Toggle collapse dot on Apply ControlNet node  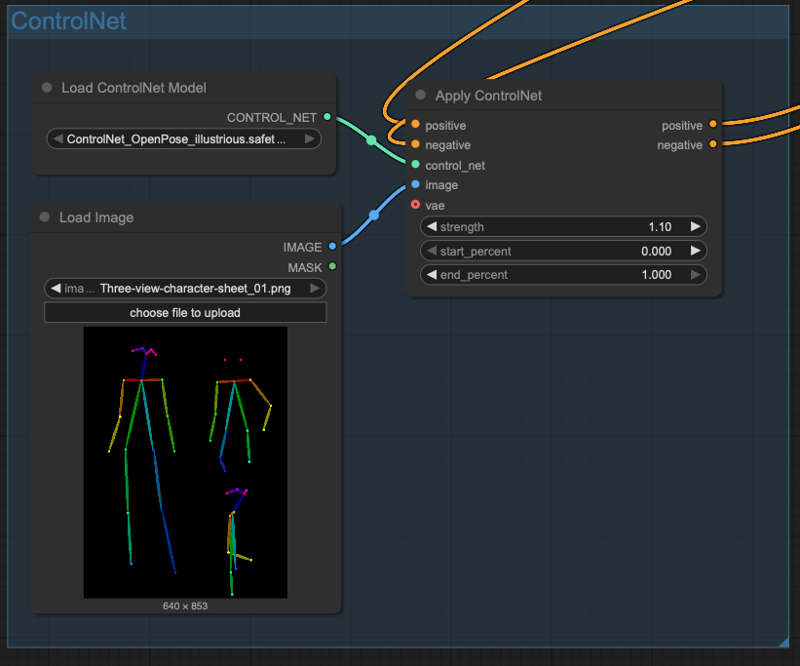(420, 96)
